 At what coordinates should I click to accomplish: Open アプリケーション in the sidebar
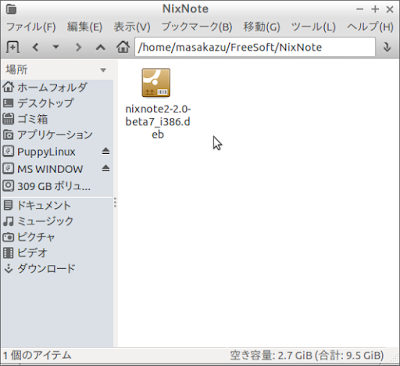pos(57,135)
